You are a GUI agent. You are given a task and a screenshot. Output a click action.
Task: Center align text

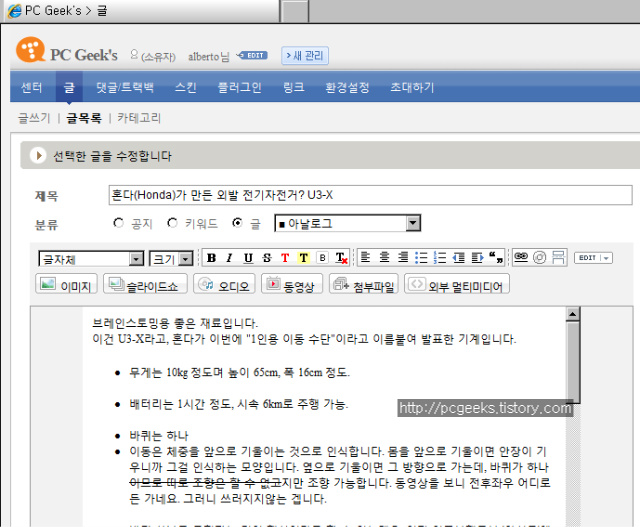click(384, 258)
